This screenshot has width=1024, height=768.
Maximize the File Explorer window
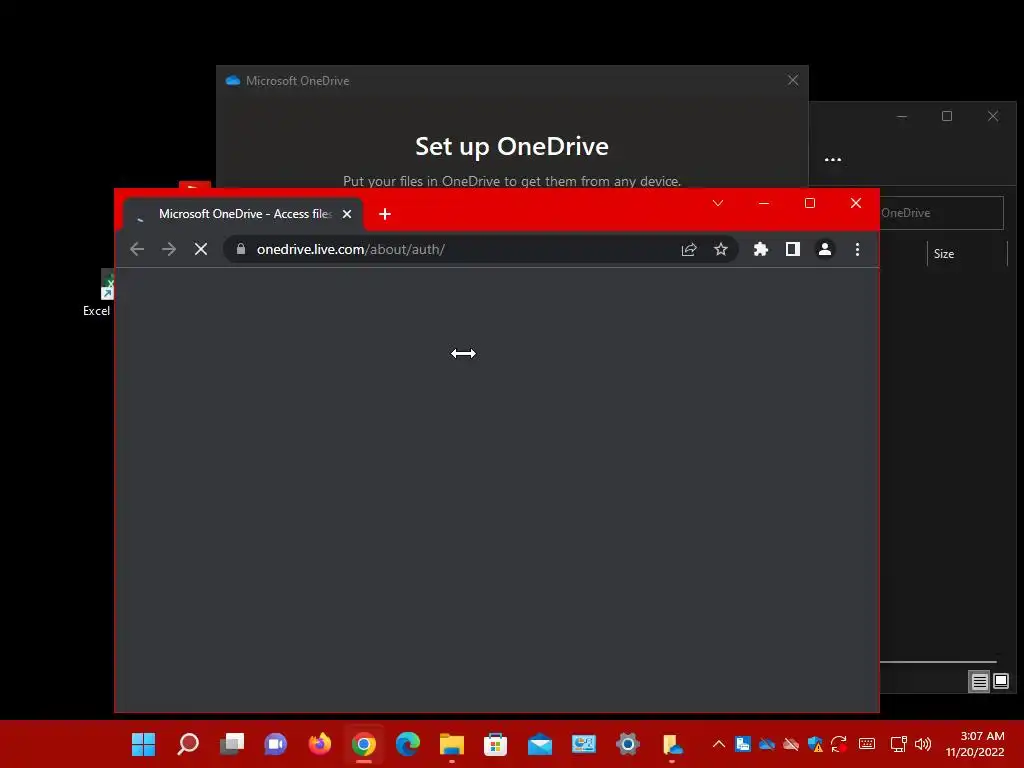[x=947, y=116]
